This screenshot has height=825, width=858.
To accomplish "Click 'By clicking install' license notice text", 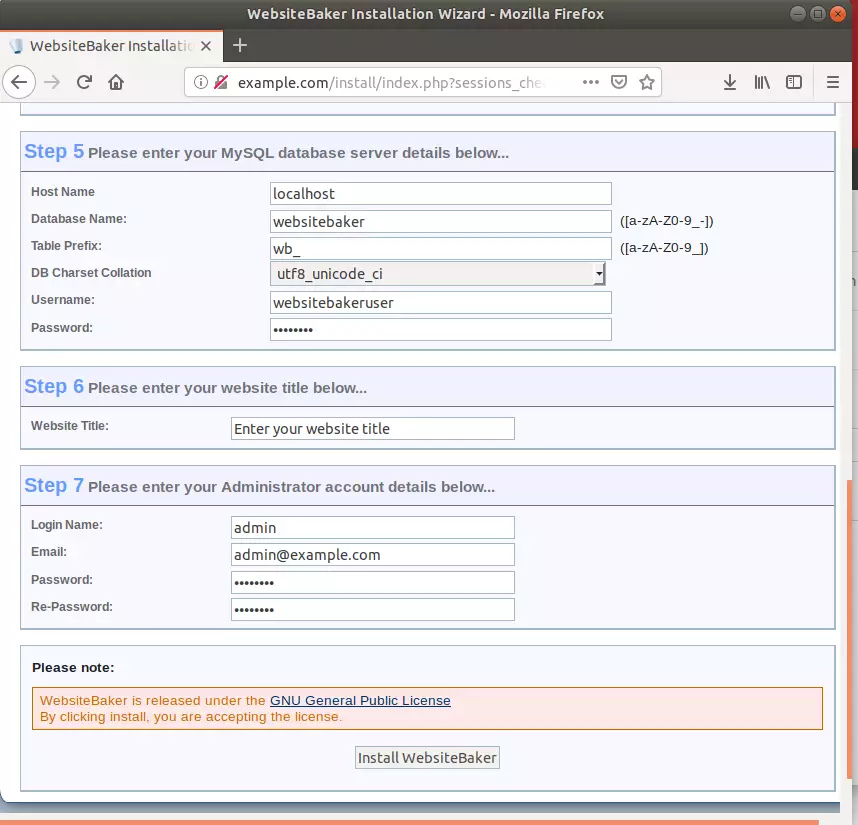I will pyautogui.click(x=191, y=717).
